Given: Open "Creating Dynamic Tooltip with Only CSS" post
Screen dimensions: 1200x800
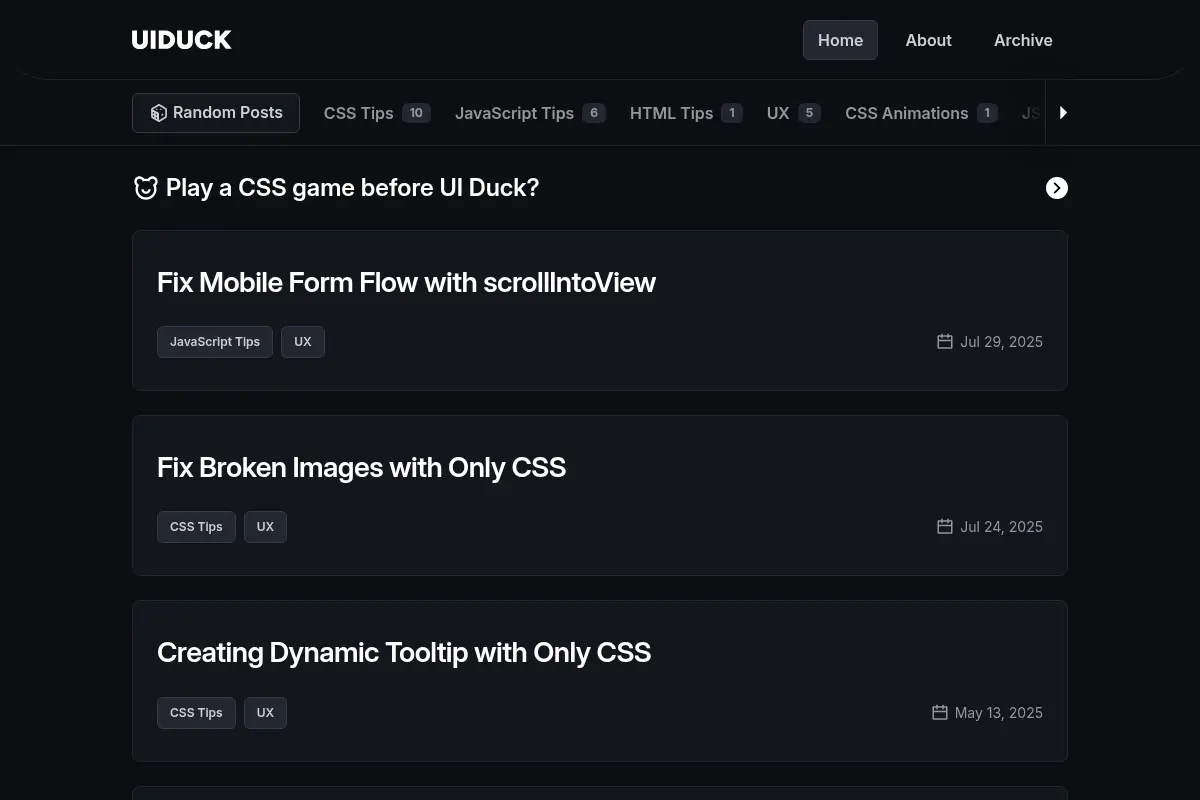Looking at the screenshot, I should click(x=404, y=652).
